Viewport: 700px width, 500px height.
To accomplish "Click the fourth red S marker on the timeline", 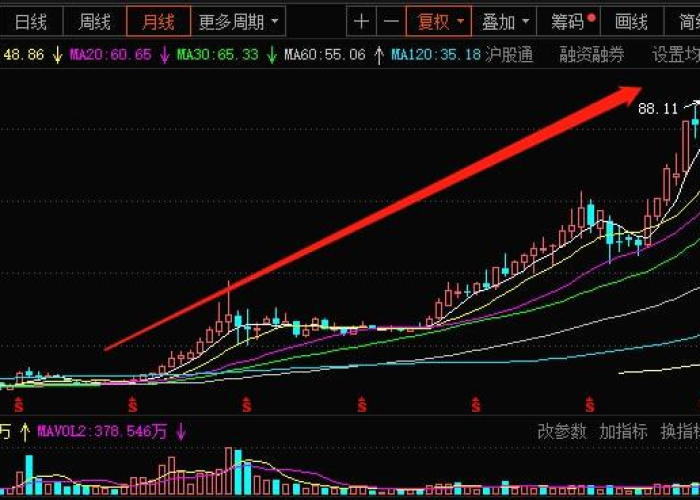I will click(362, 404).
